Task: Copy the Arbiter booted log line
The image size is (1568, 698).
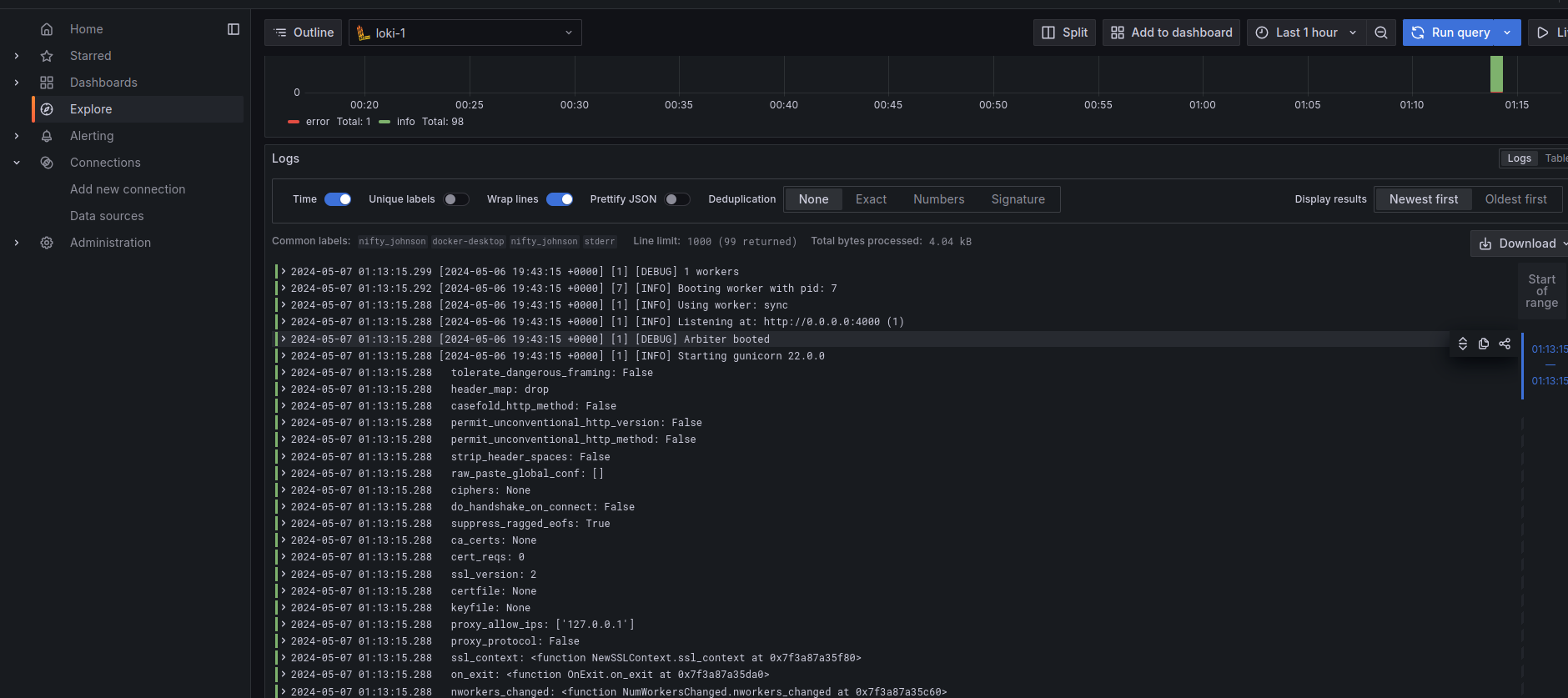Action: (x=1484, y=344)
